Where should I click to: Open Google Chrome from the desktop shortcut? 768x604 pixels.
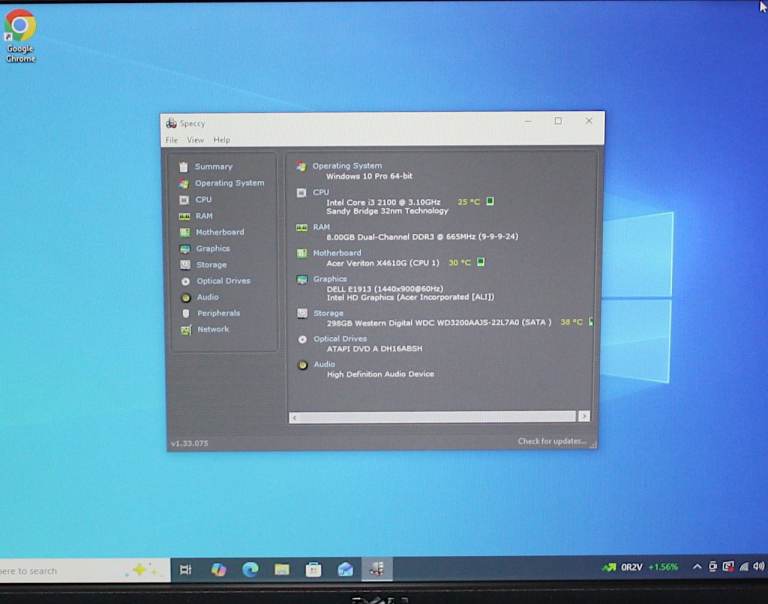point(21,36)
